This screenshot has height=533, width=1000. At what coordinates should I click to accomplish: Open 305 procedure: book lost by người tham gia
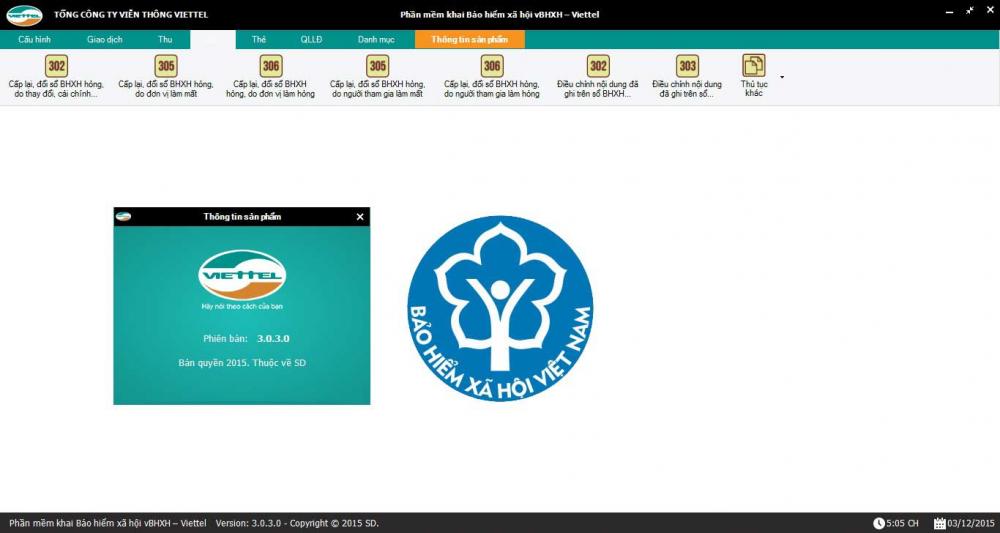(377, 66)
